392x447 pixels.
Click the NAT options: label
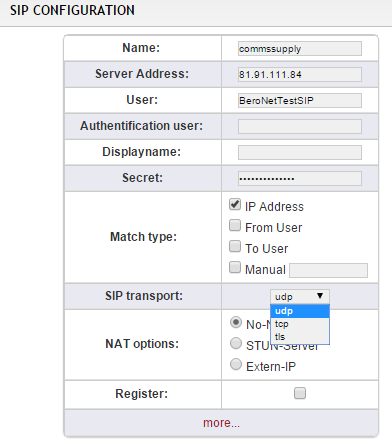point(142,344)
